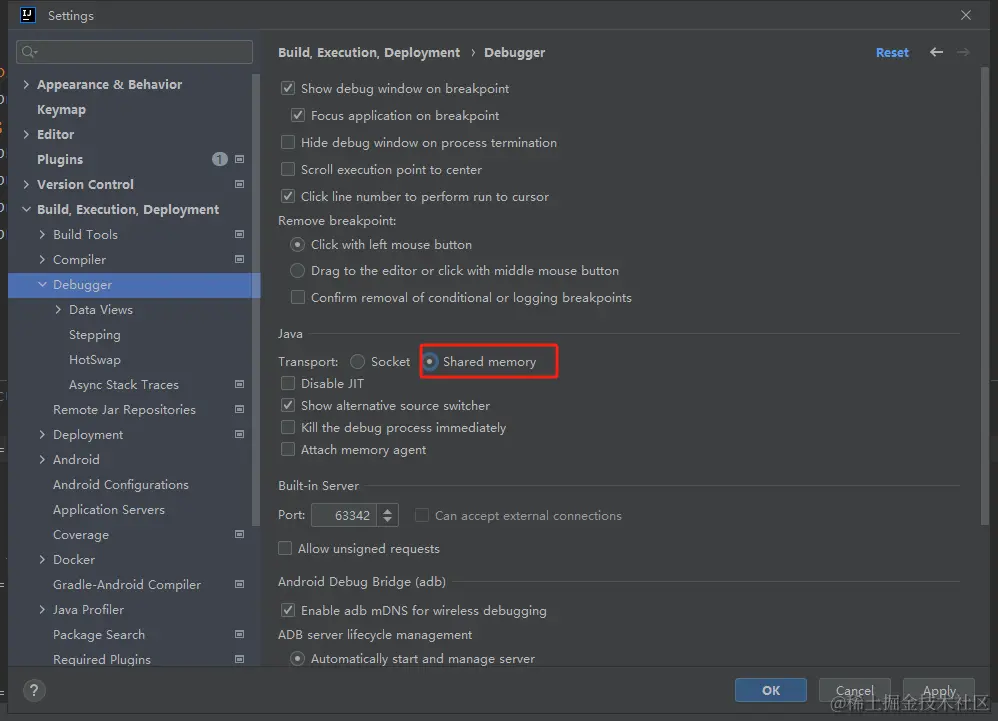Collapse the Debugger node
The image size is (998, 721).
tap(42, 284)
